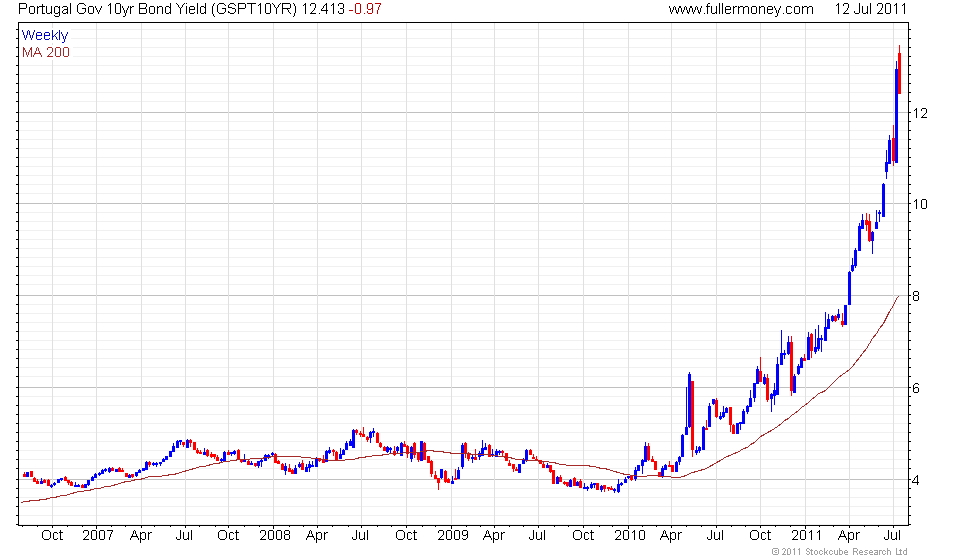
Task: Select the '2010' x-axis year label
Action: tap(629, 535)
